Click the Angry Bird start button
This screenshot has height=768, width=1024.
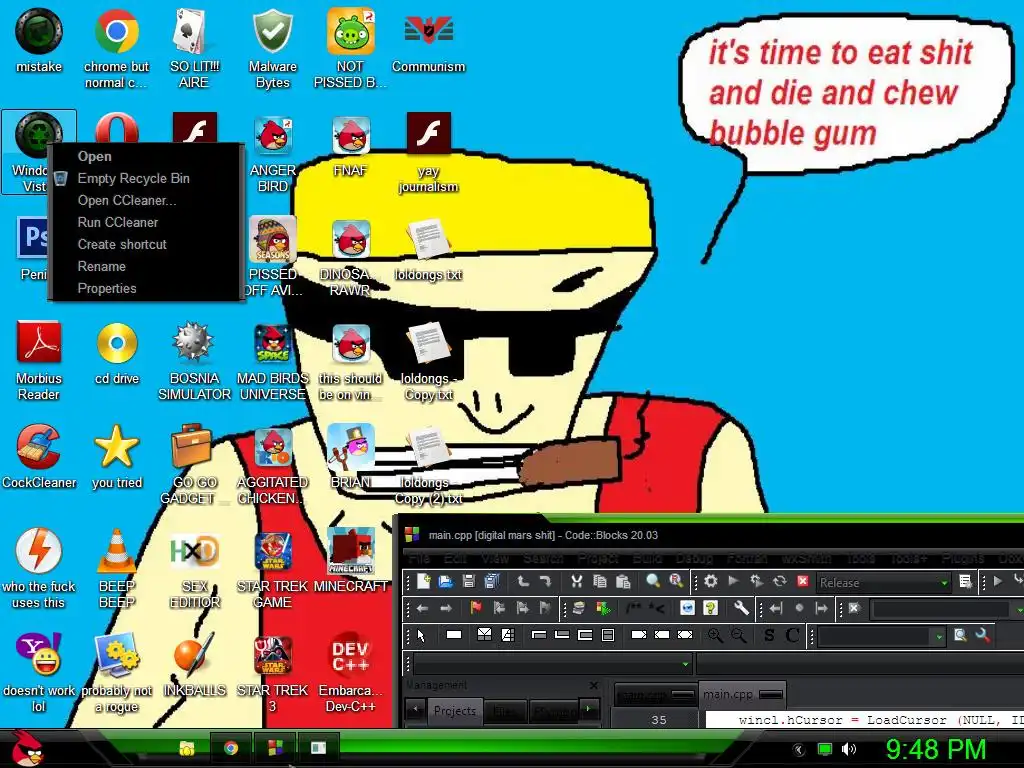(x=27, y=748)
